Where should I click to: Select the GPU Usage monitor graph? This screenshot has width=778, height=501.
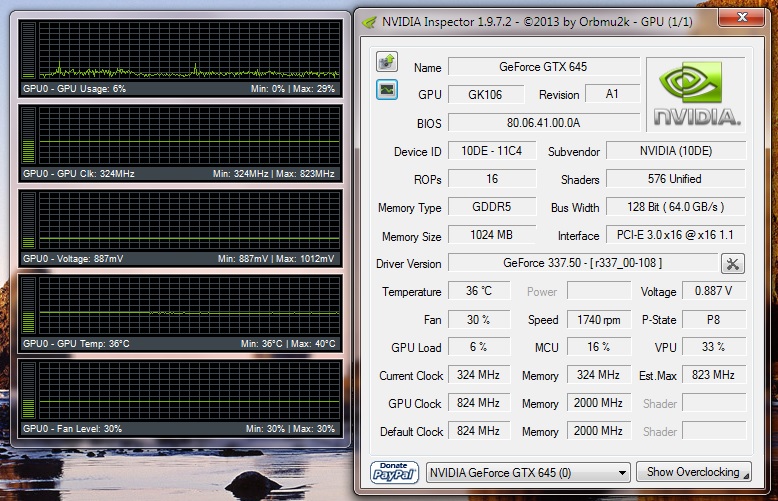click(180, 58)
